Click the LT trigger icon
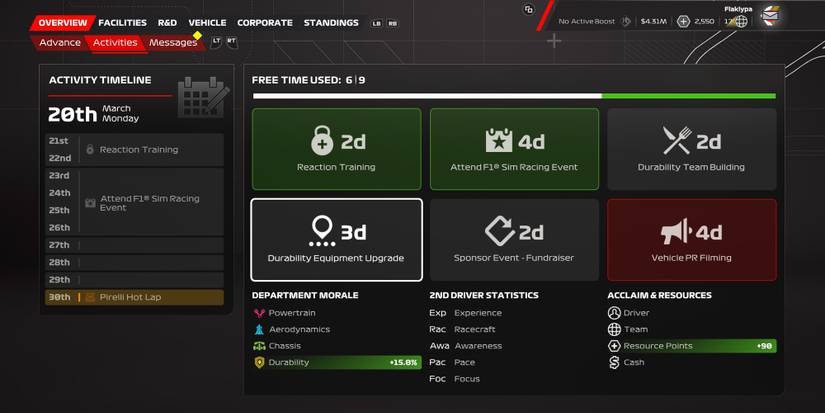 [216, 42]
